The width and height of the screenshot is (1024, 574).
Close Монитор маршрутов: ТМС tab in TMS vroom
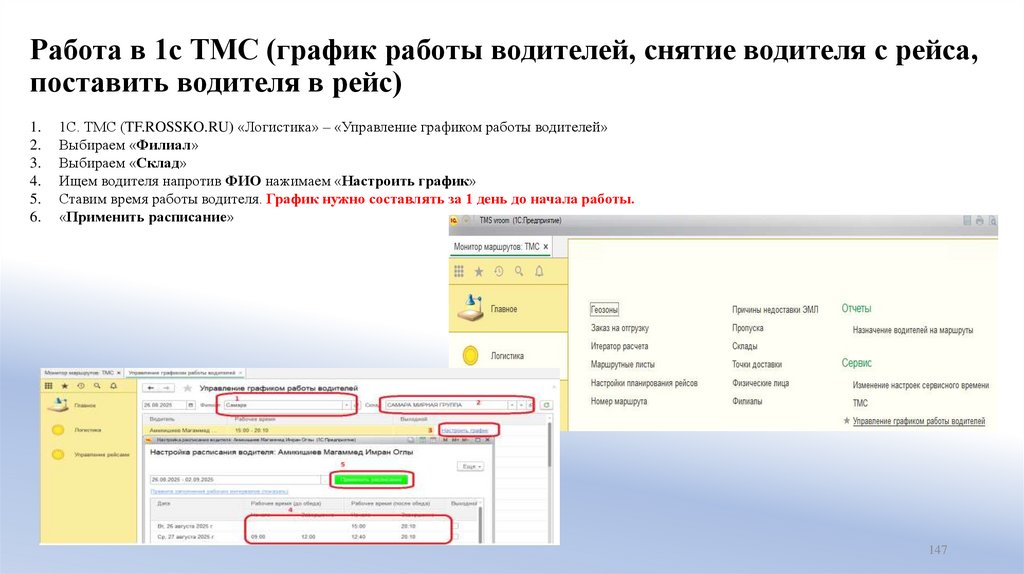click(546, 247)
